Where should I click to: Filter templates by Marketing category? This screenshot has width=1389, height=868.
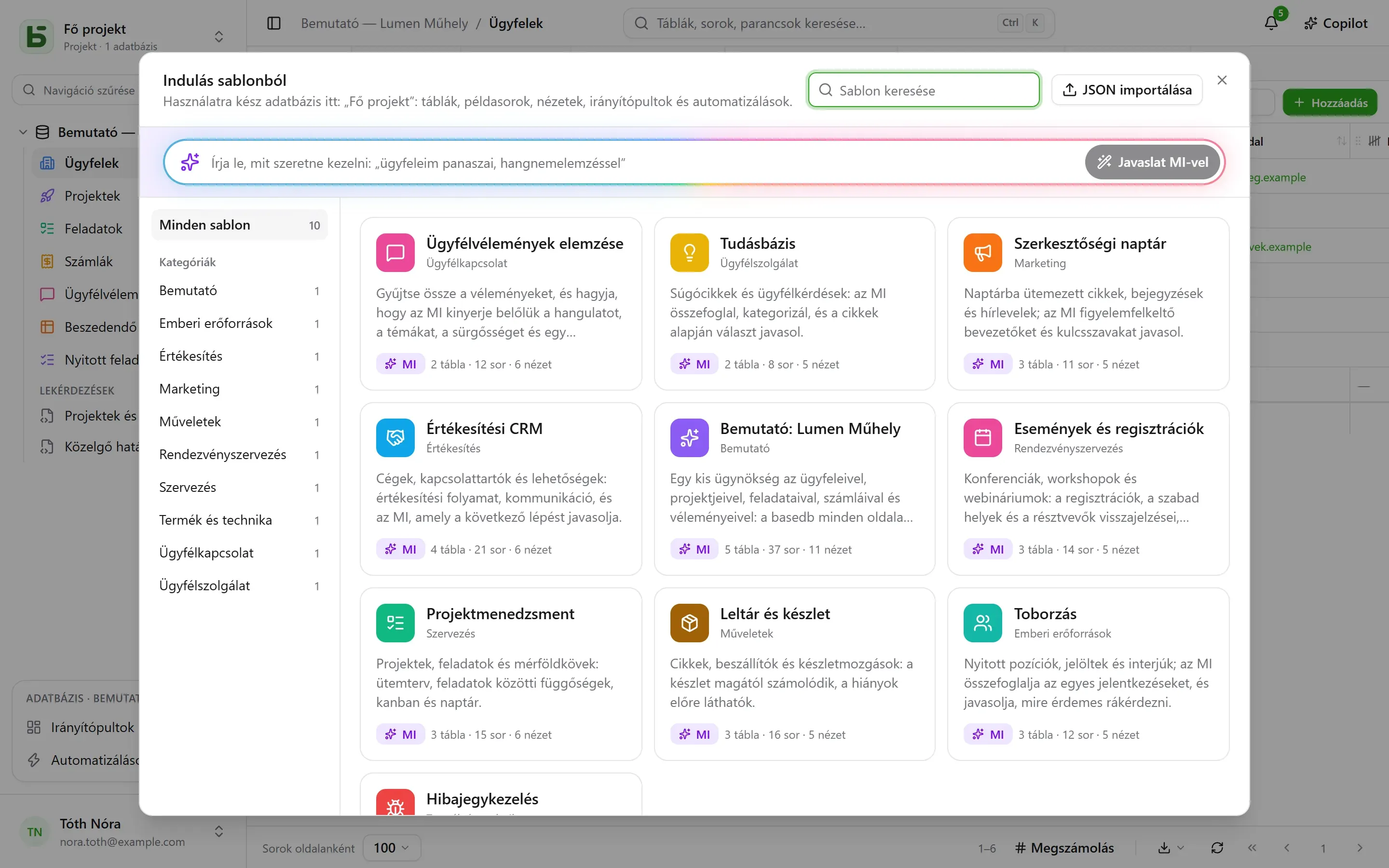[239, 389]
